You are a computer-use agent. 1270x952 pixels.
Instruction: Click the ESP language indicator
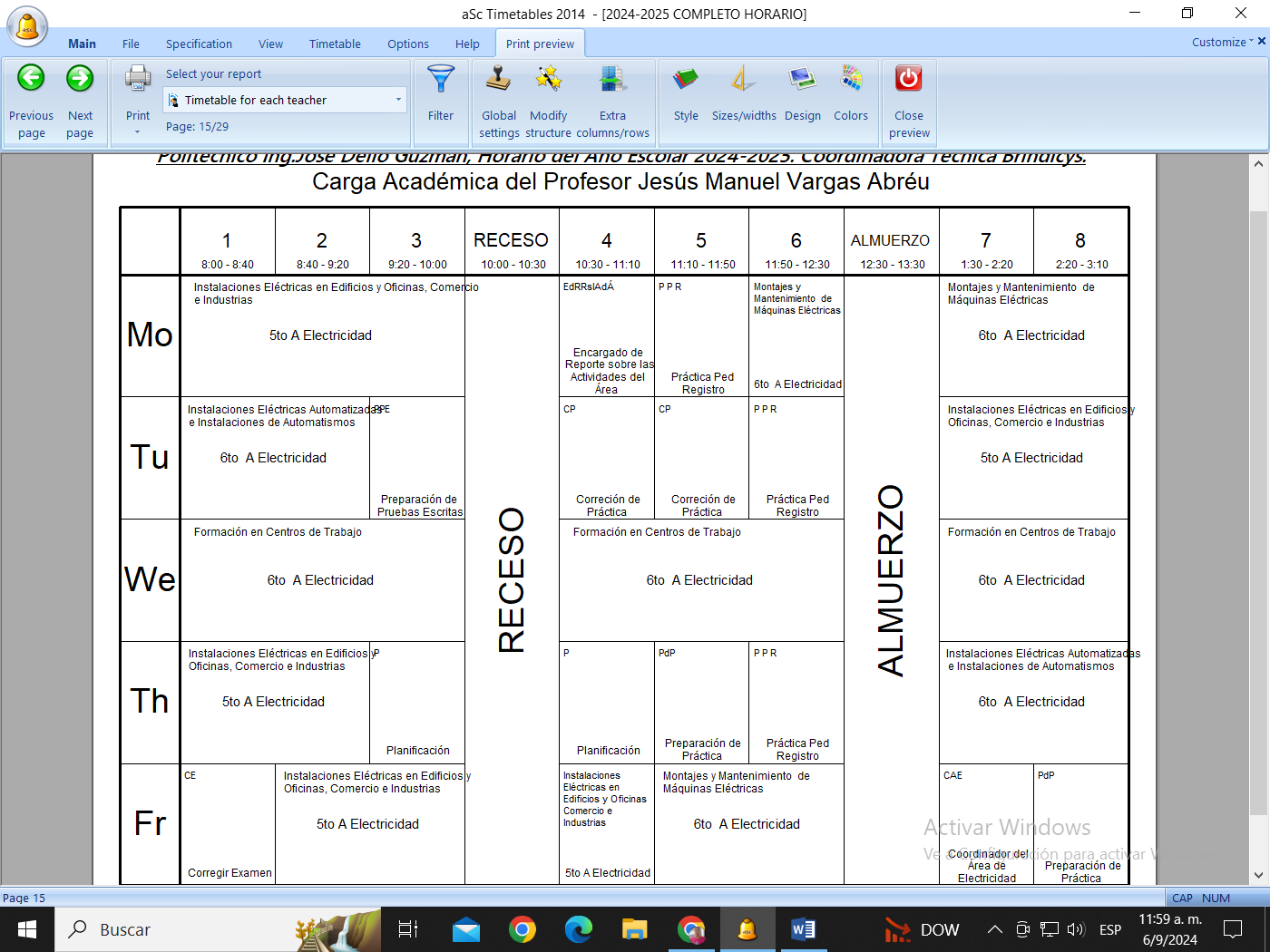pyautogui.click(x=1109, y=929)
